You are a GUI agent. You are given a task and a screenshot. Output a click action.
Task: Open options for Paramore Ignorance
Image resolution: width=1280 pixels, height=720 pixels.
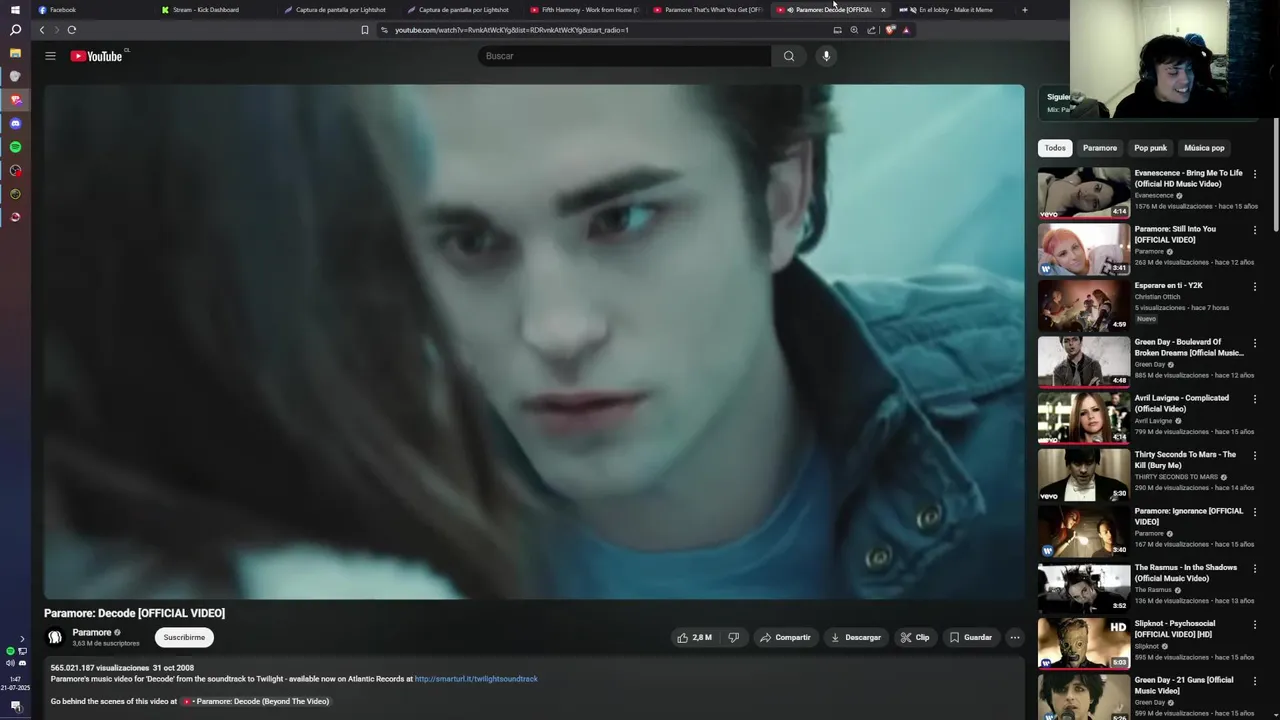[1255, 512]
